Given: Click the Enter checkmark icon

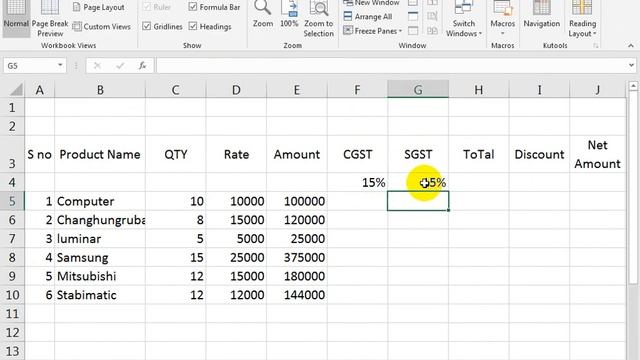Looking at the screenshot, I should 120,66.
